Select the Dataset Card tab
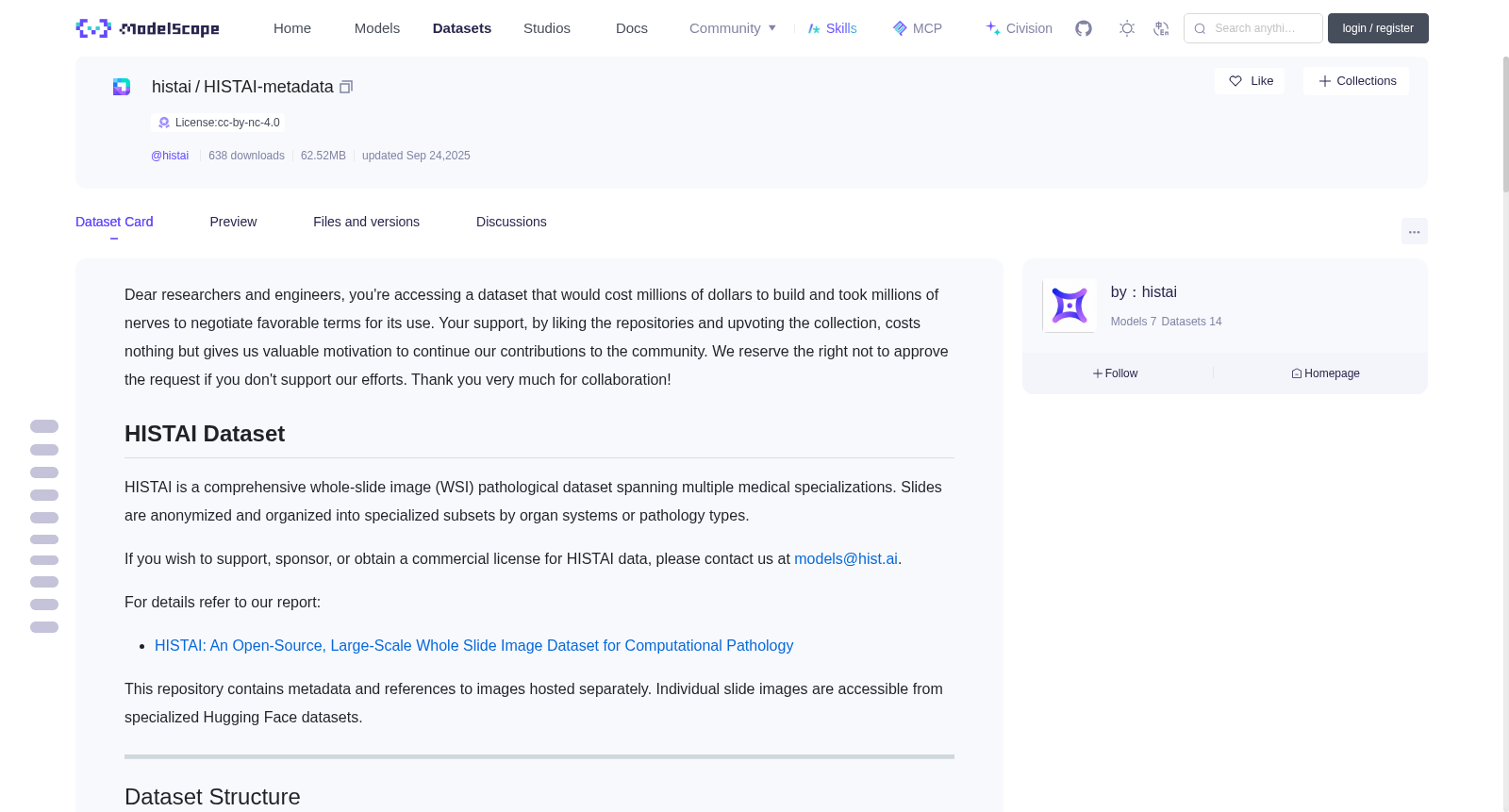 [x=114, y=222]
